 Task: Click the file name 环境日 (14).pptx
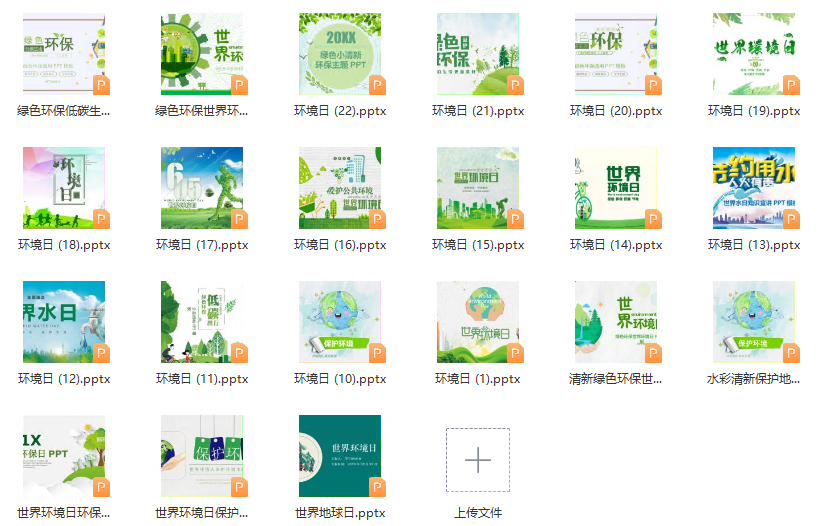pos(616,245)
